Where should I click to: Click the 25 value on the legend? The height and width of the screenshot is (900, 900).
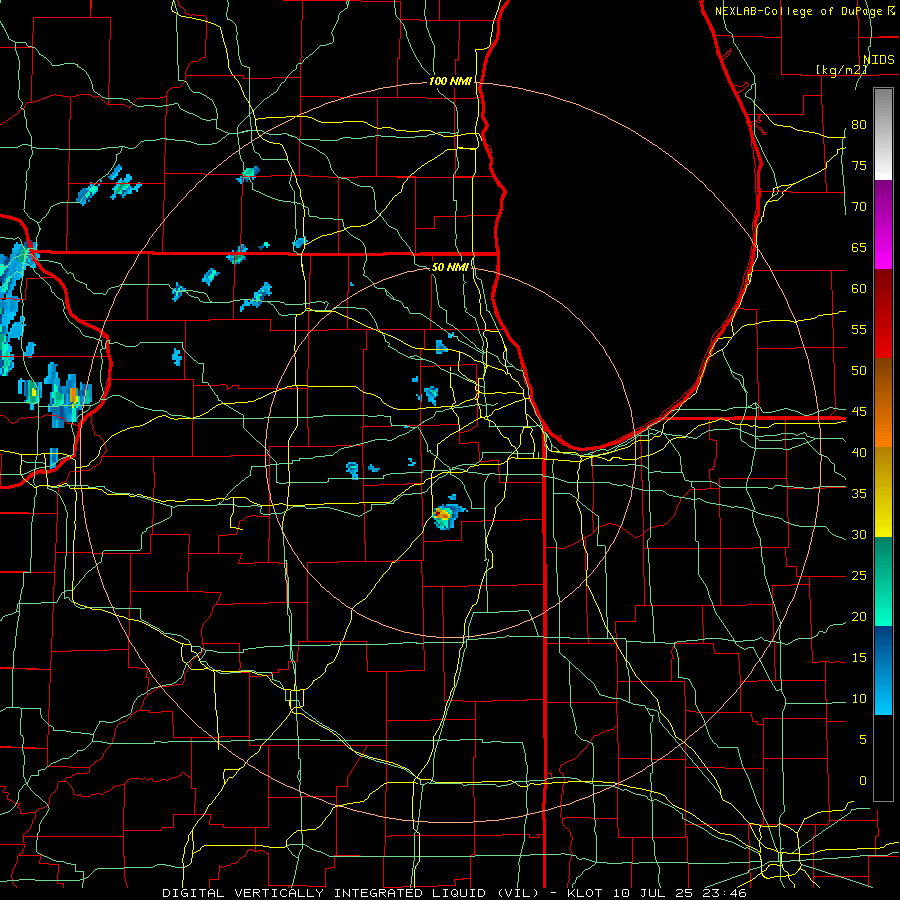pyautogui.click(x=859, y=575)
